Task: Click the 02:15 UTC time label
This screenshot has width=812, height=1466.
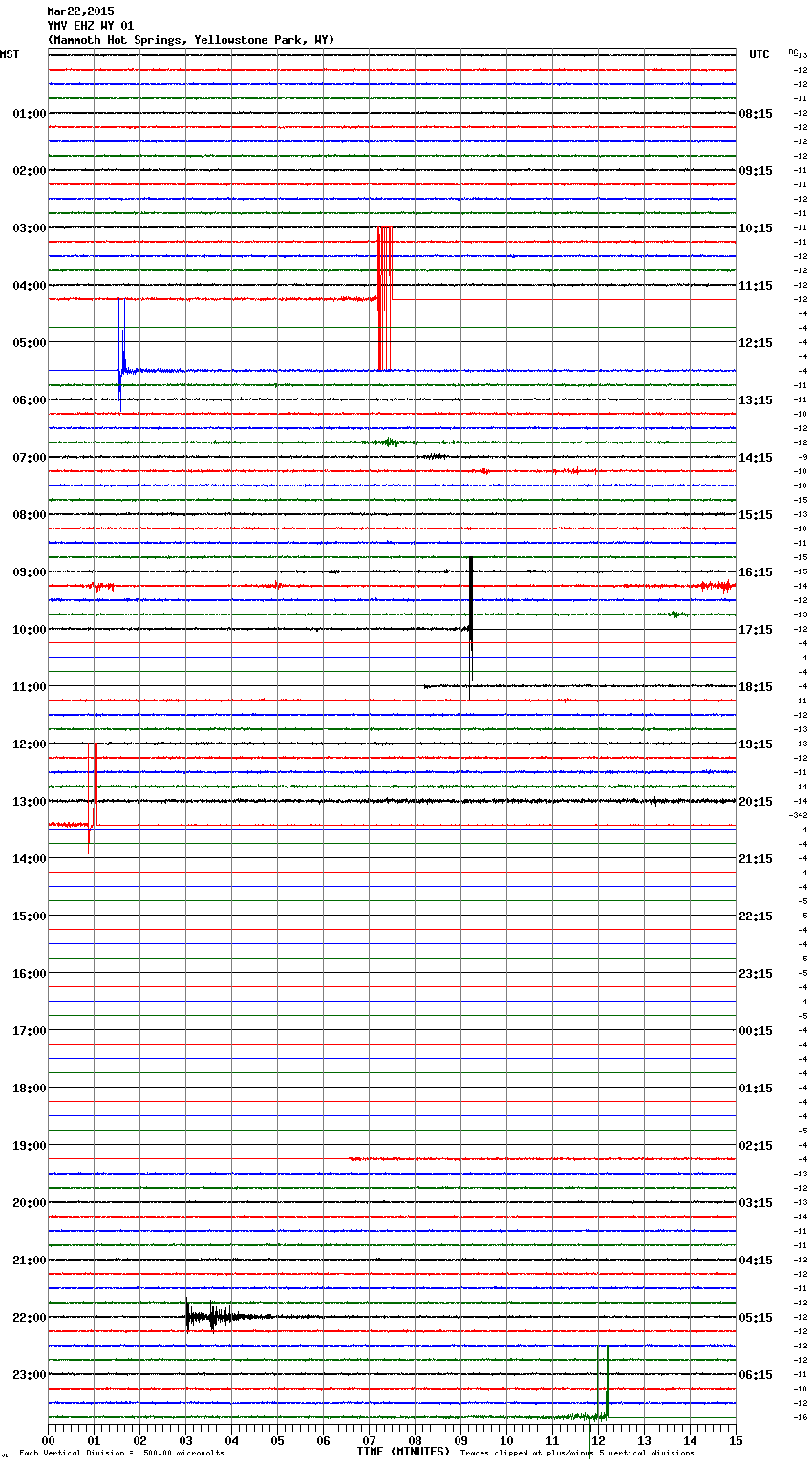Action: 756,1146
